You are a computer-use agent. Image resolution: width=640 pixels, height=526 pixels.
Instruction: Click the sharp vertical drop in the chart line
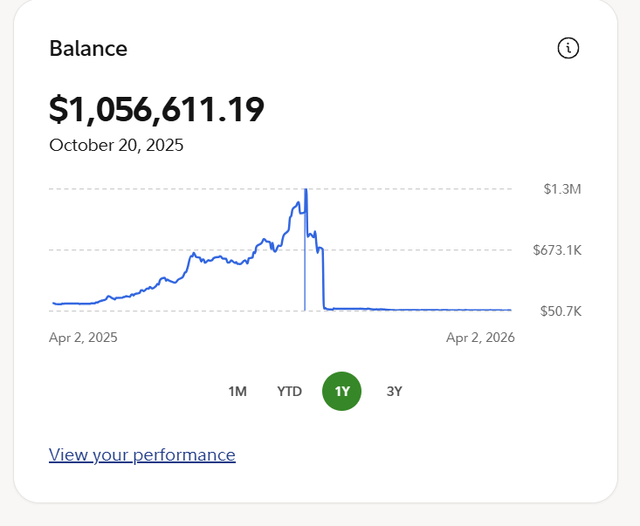point(324,280)
